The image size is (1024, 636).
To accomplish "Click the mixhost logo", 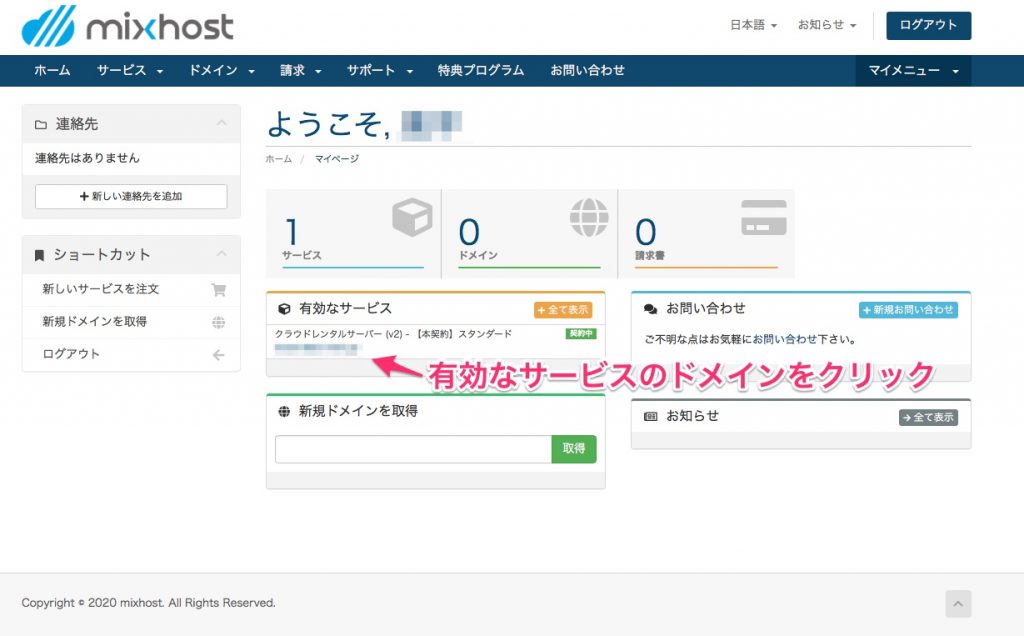I will coord(127,26).
